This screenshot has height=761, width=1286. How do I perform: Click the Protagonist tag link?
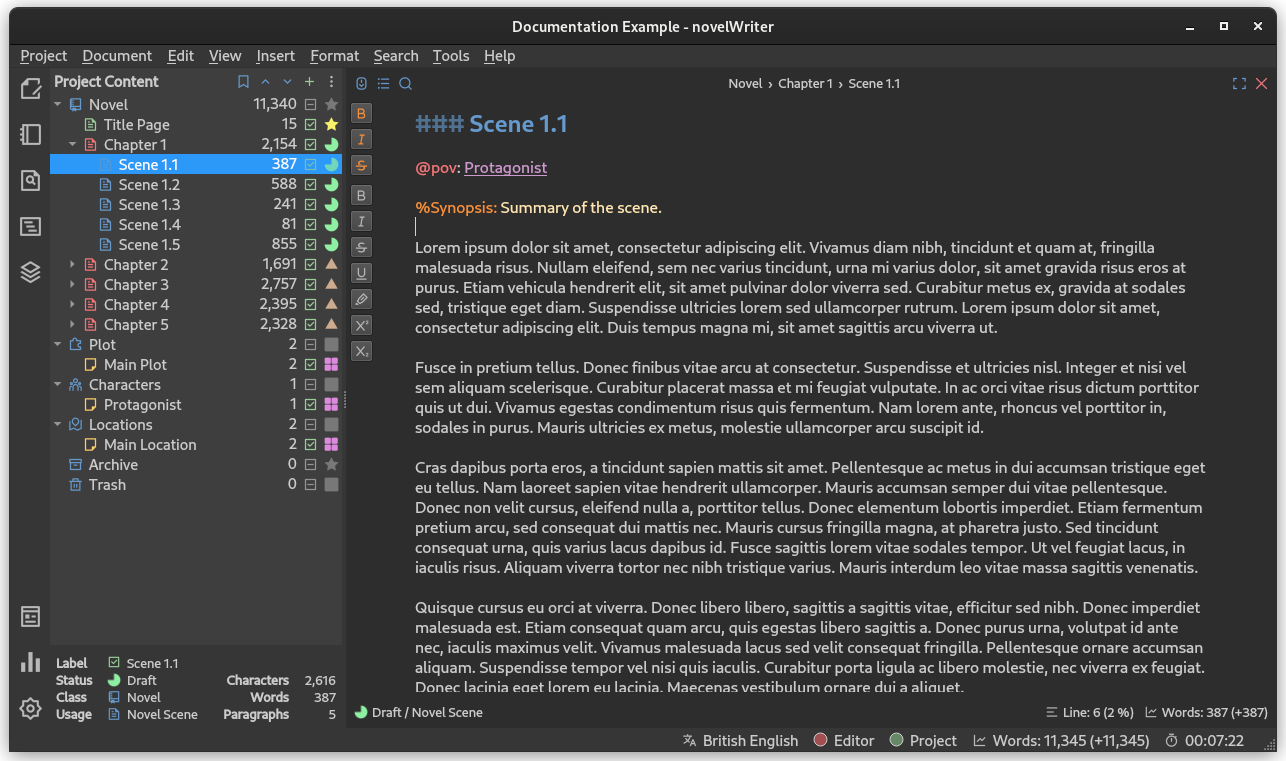click(x=505, y=168)
